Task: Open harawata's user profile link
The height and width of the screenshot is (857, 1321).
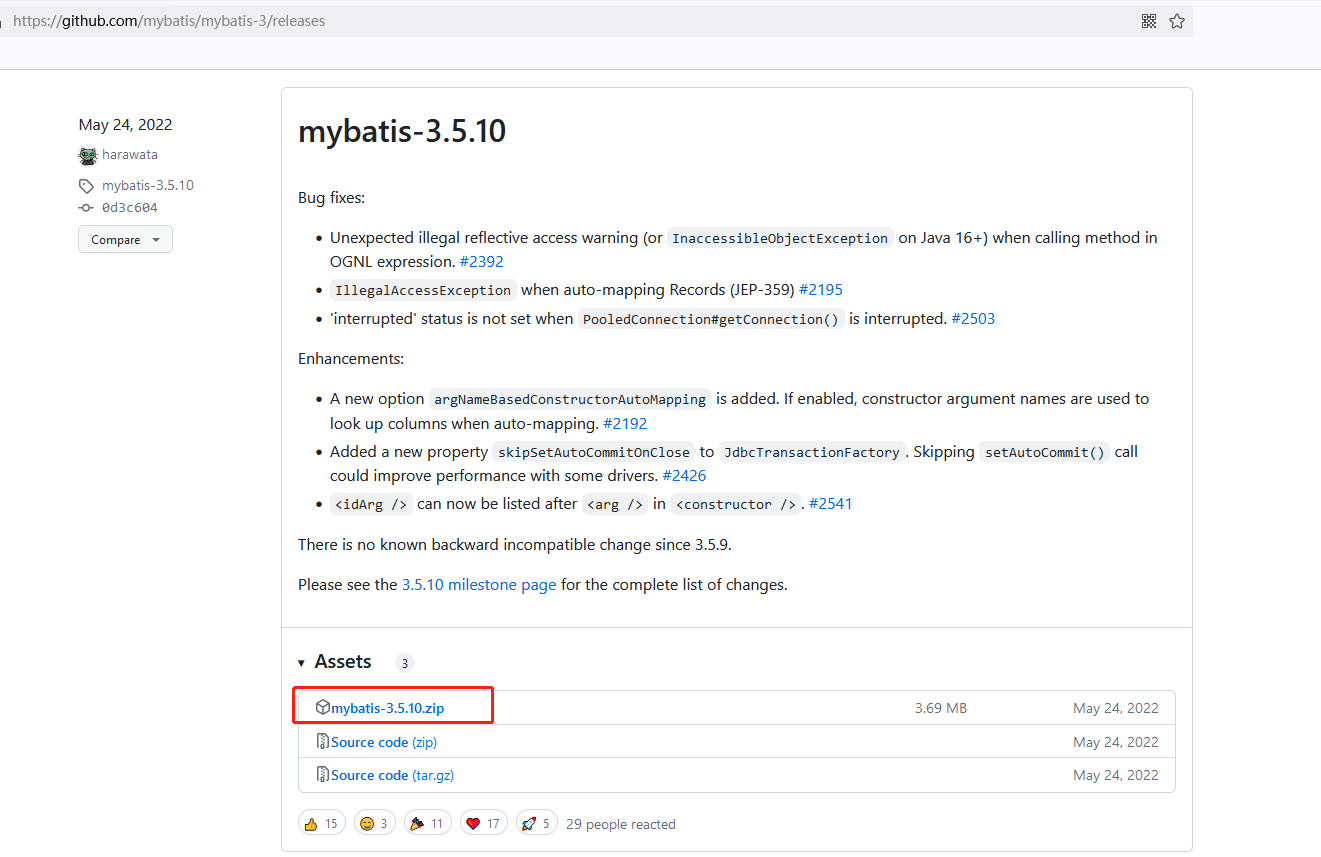Action: (x=130, y=155)
